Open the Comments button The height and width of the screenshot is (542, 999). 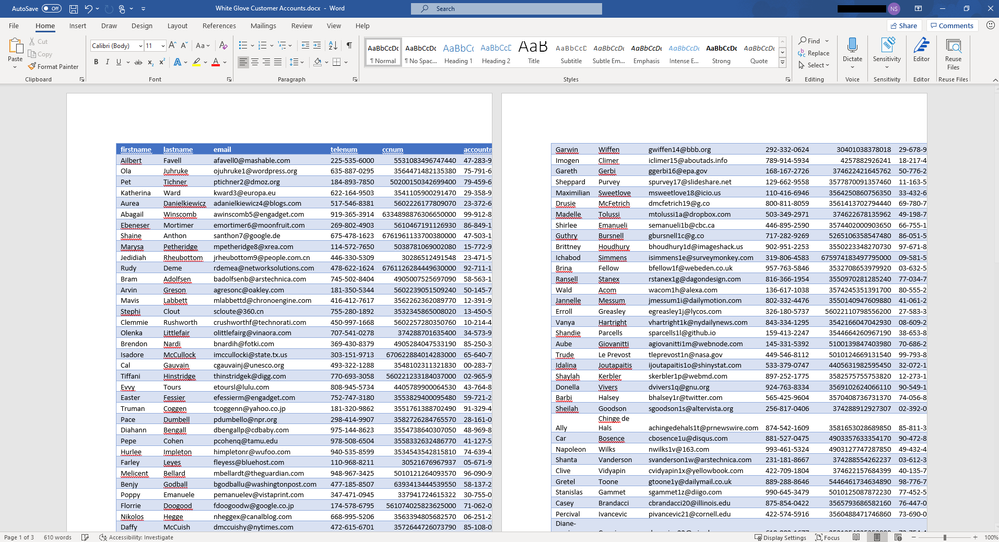[x=951, y=25]
